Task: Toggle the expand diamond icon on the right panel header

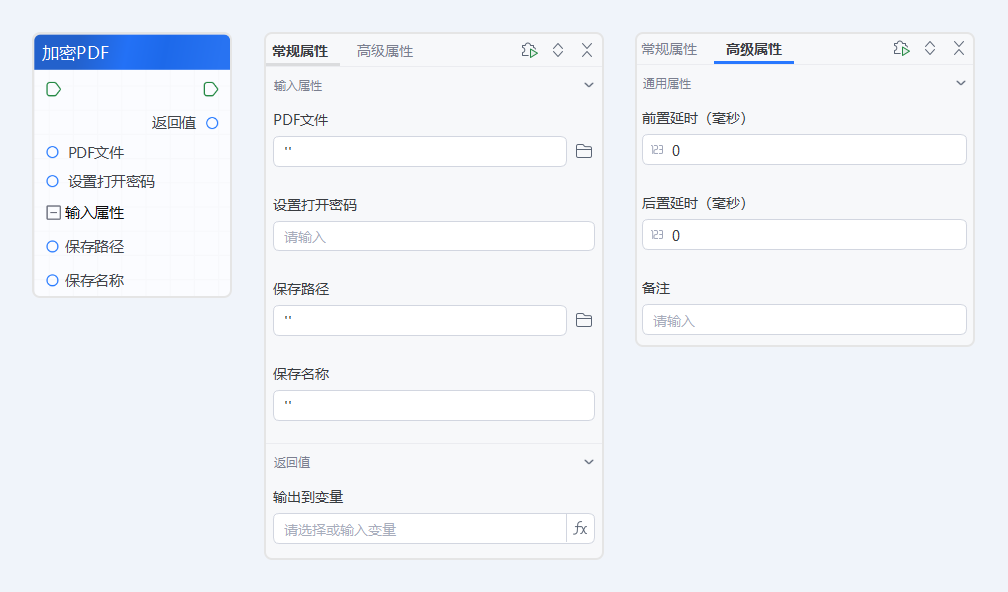Action: (x=929, y=48)
